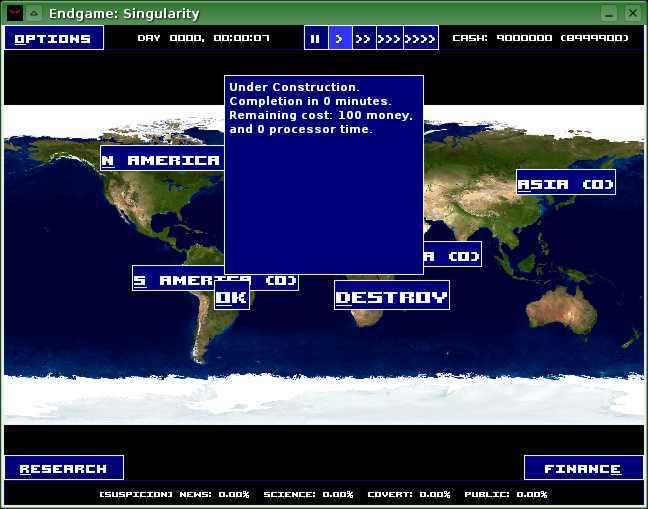Click the News suspicion percentage
Viewport: 648px width, 509px height.
(x=214, y=494)
